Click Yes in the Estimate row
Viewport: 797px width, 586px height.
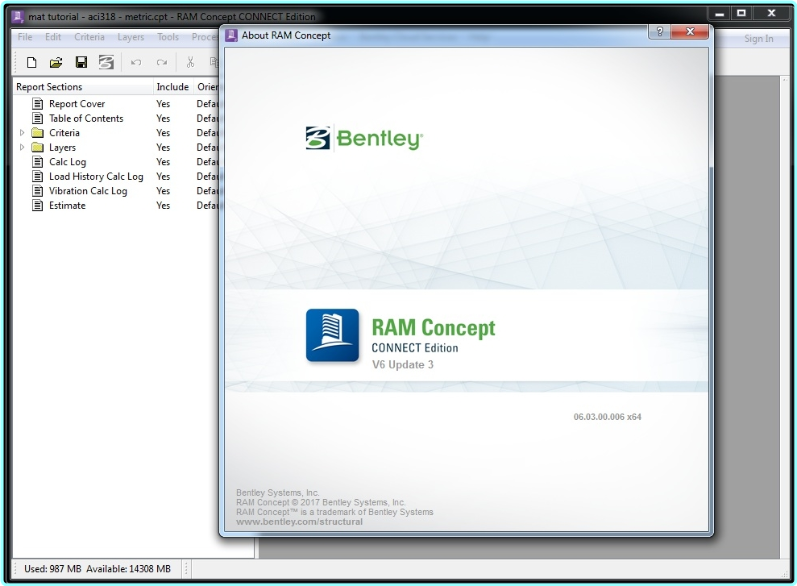pos(163,205)
